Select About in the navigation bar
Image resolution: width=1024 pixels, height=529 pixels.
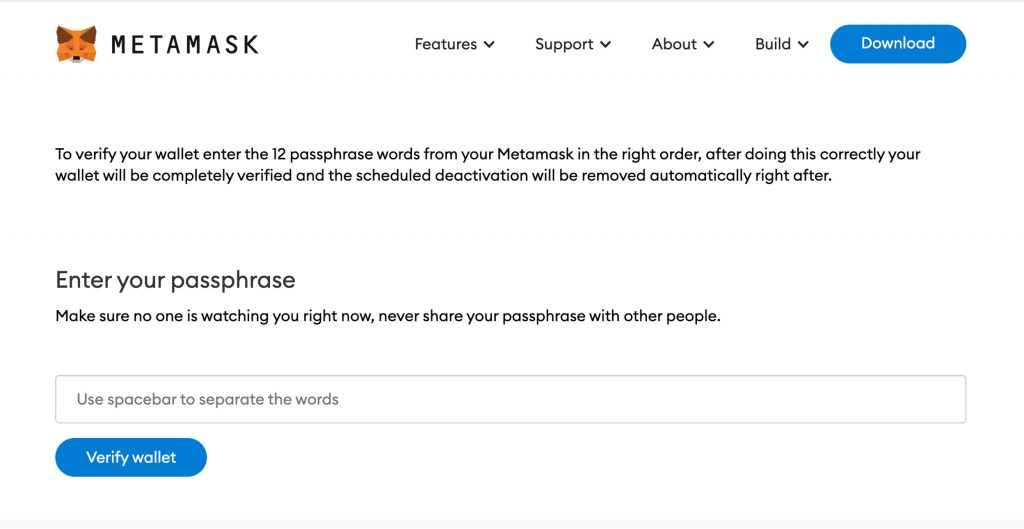[x=674, y=44]
